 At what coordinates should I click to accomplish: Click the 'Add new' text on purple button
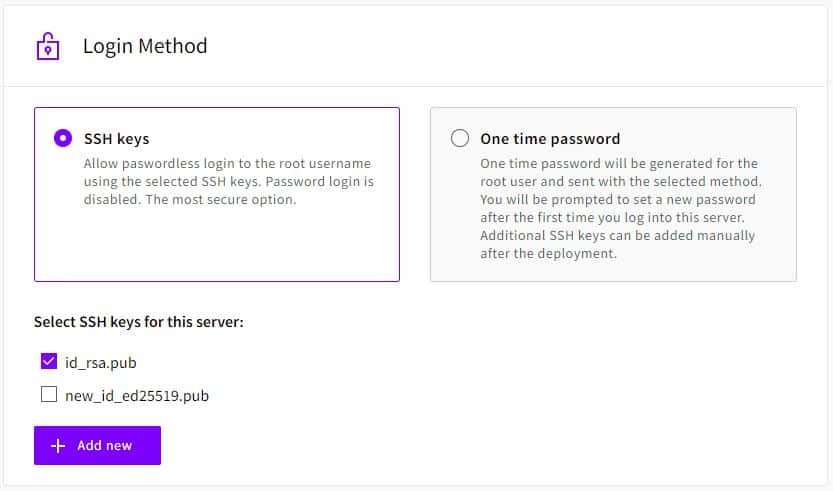[x=105, y=446]
